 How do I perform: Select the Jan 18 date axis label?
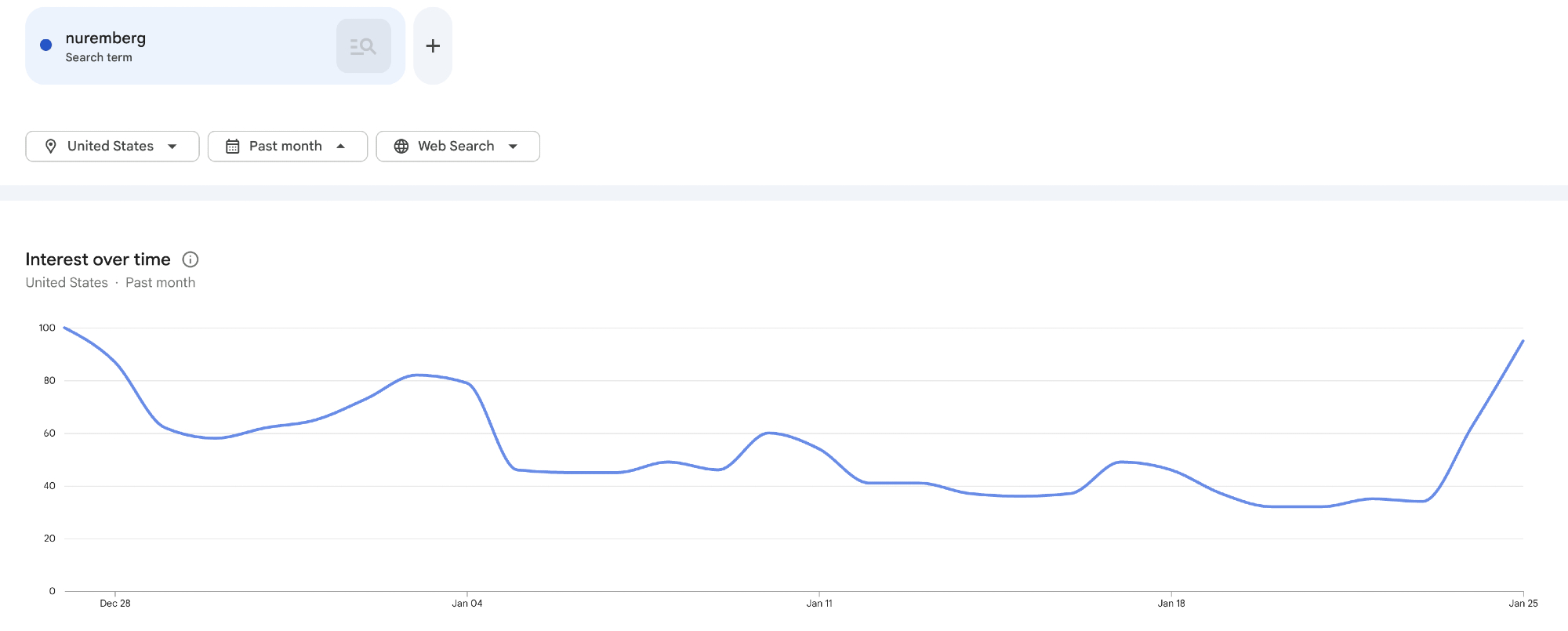[1171, 603]
